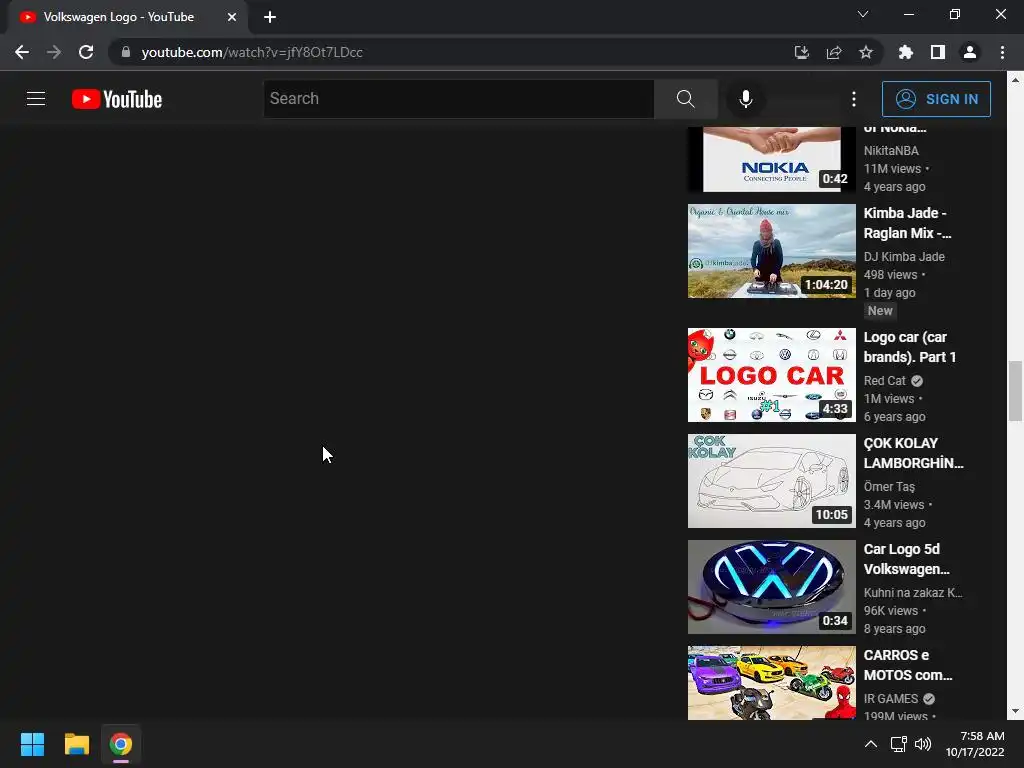Click '96K views' text
The image size is (1024, 768).
[891, 611]
